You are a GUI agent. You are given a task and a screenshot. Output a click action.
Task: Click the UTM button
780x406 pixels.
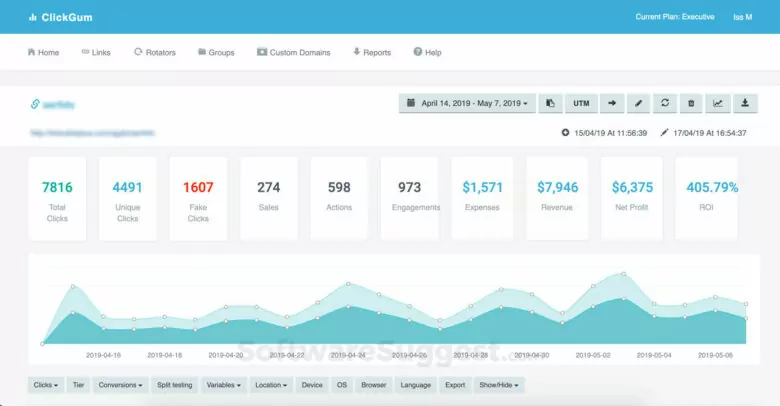pos(581,103)
